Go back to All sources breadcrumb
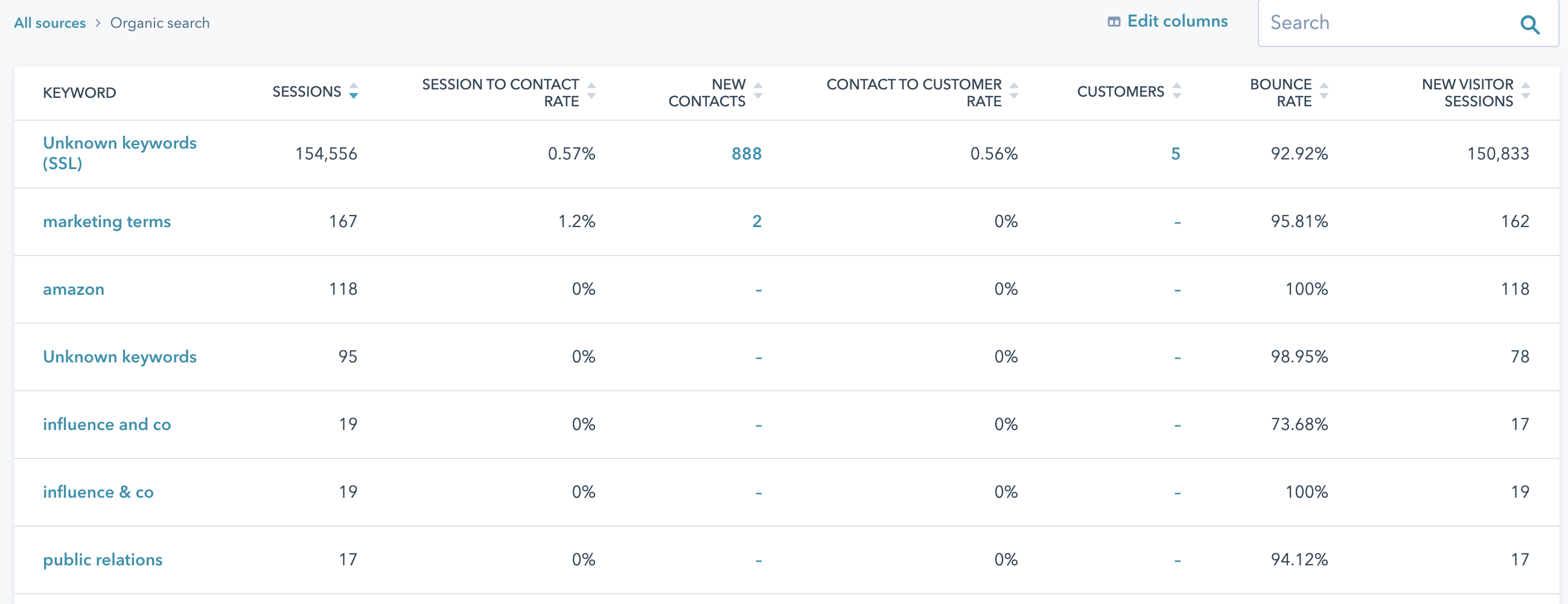 point(50,23)
